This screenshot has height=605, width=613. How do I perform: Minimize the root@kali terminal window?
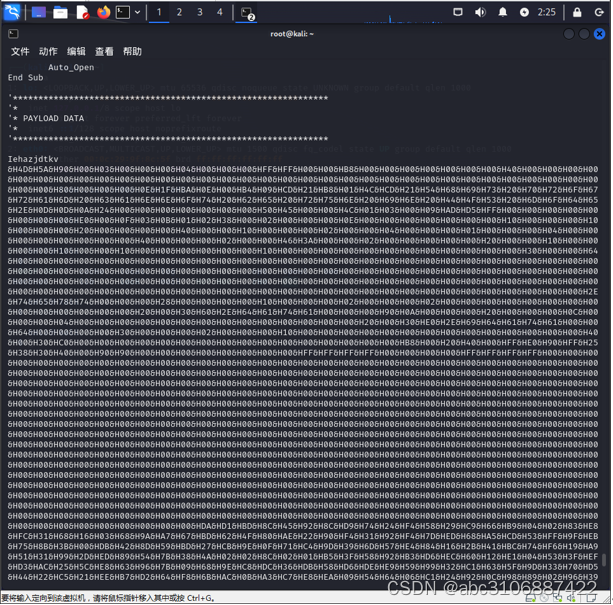point(569,34)
